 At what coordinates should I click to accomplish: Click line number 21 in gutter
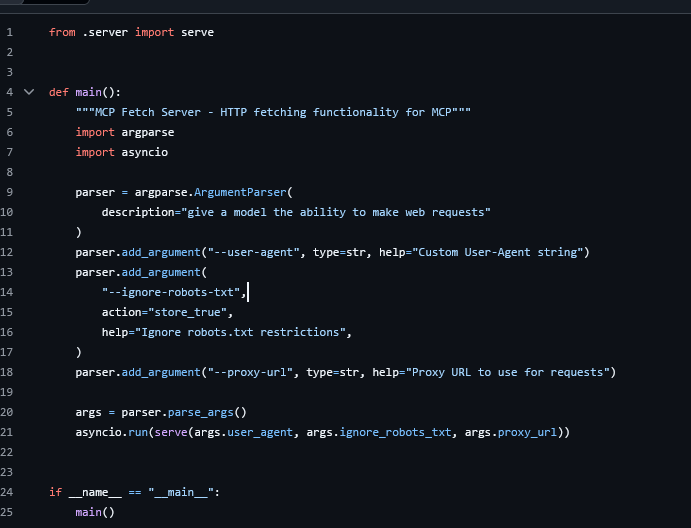tap(7, 432)
